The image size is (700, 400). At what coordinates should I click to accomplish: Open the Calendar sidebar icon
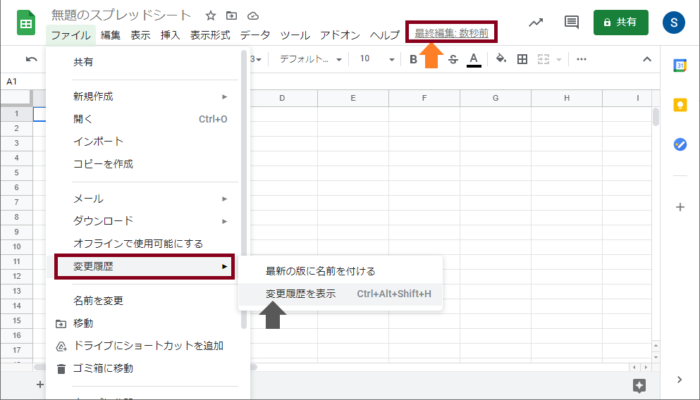[680, 66]
